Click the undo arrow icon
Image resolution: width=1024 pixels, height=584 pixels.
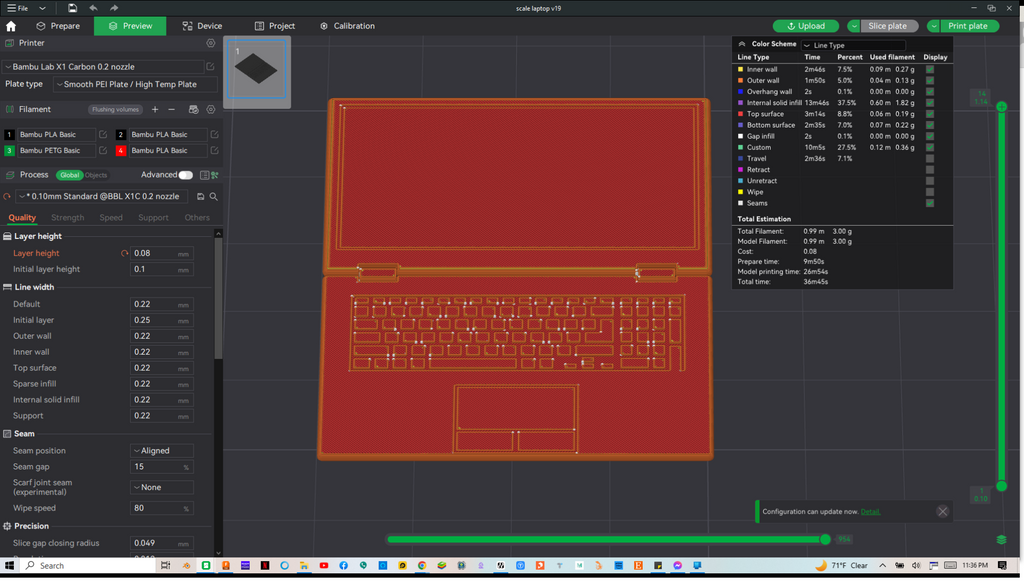click(x=93, y=8)
